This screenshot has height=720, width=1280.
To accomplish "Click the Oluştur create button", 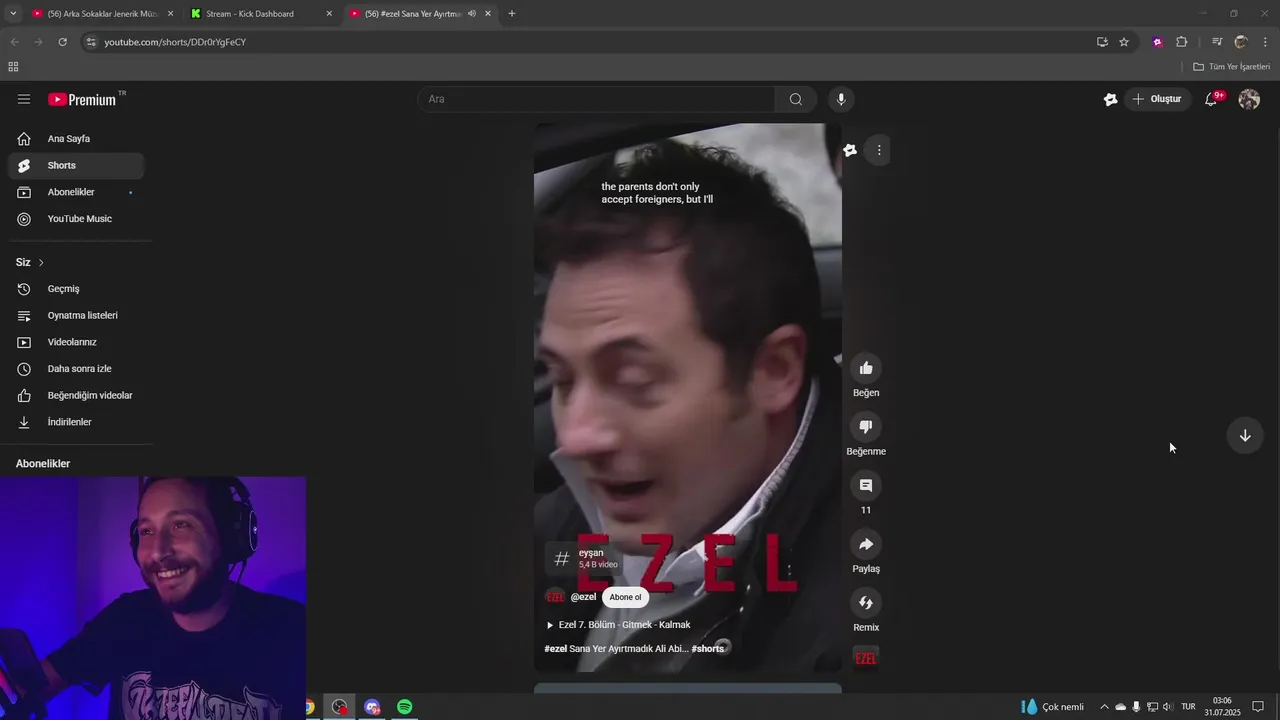I will 1156,99.
